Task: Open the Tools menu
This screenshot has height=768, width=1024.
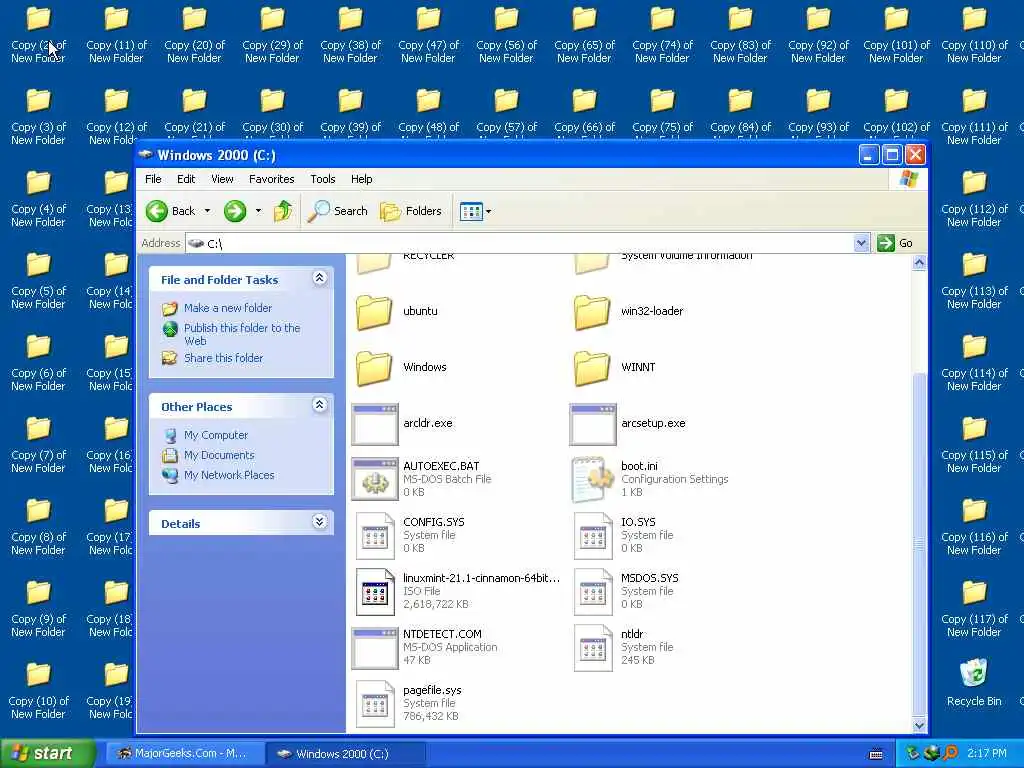Action: coord(323,179)
